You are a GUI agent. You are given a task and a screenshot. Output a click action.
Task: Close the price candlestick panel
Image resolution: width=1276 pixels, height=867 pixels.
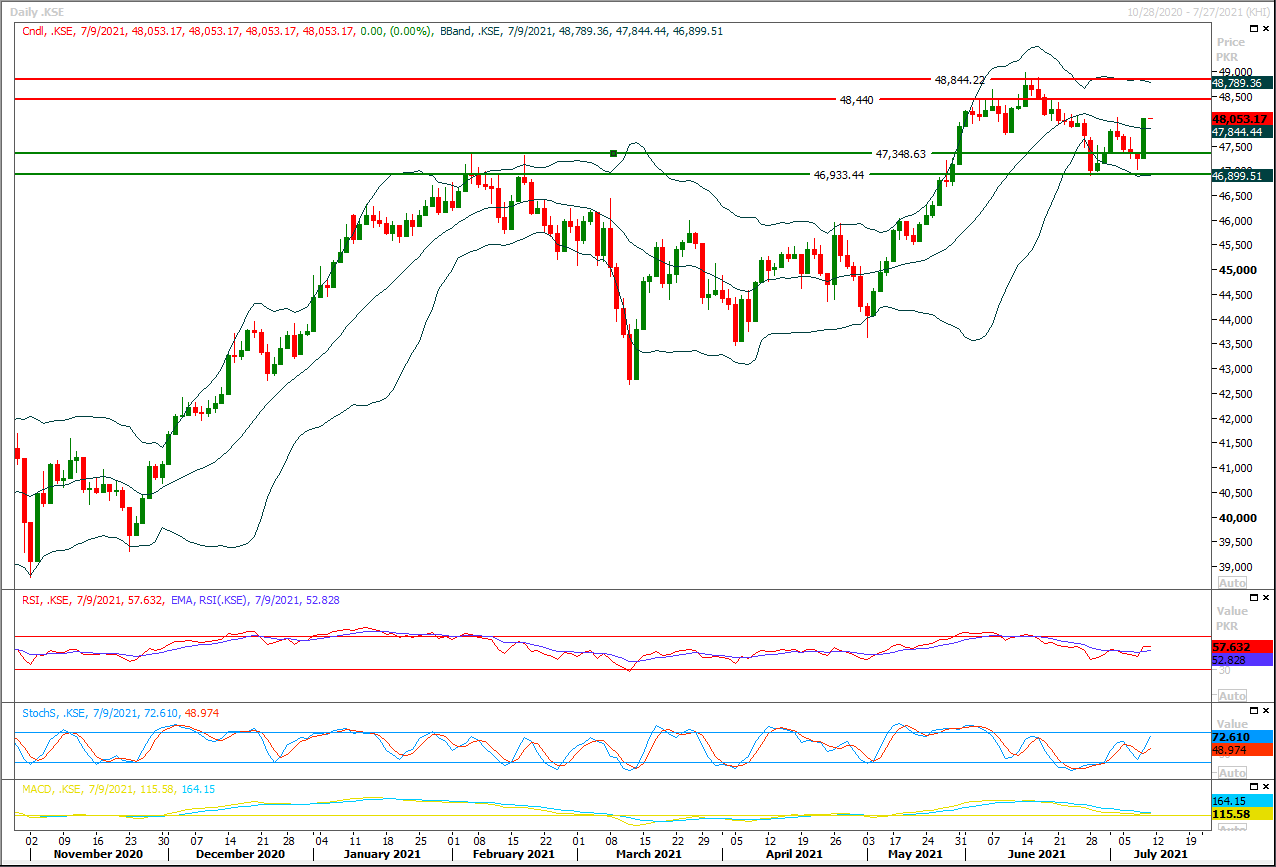coord(1266,28)
